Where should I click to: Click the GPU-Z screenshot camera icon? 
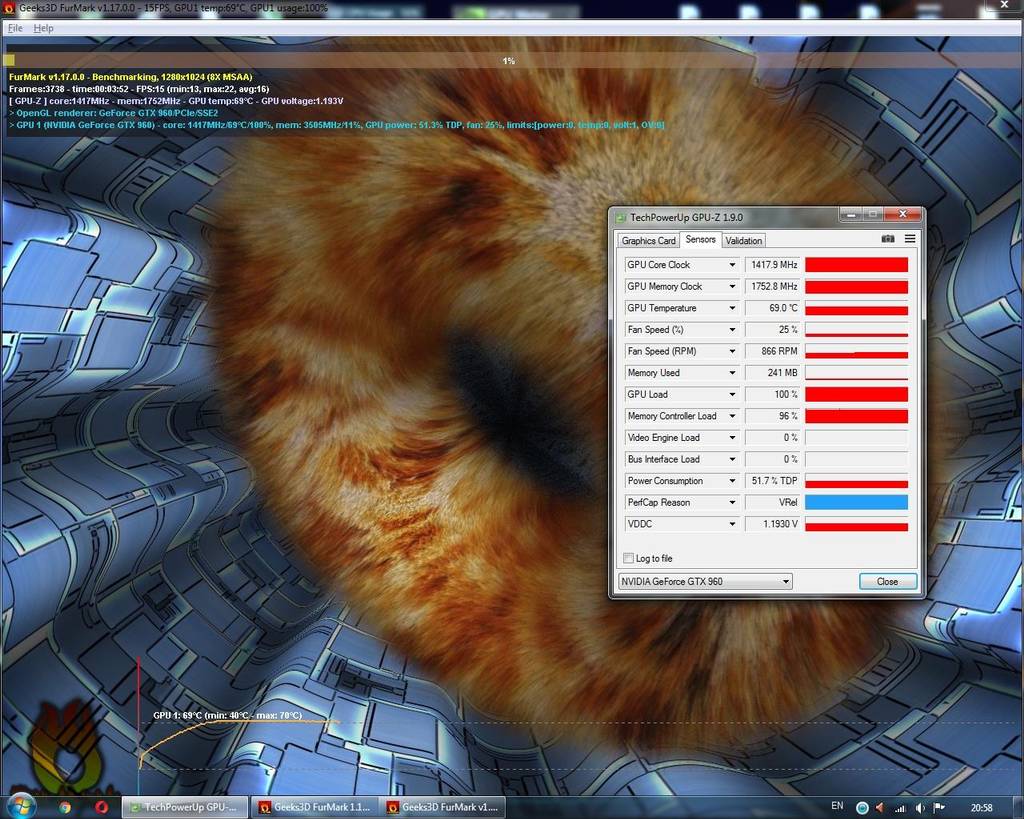888,239
